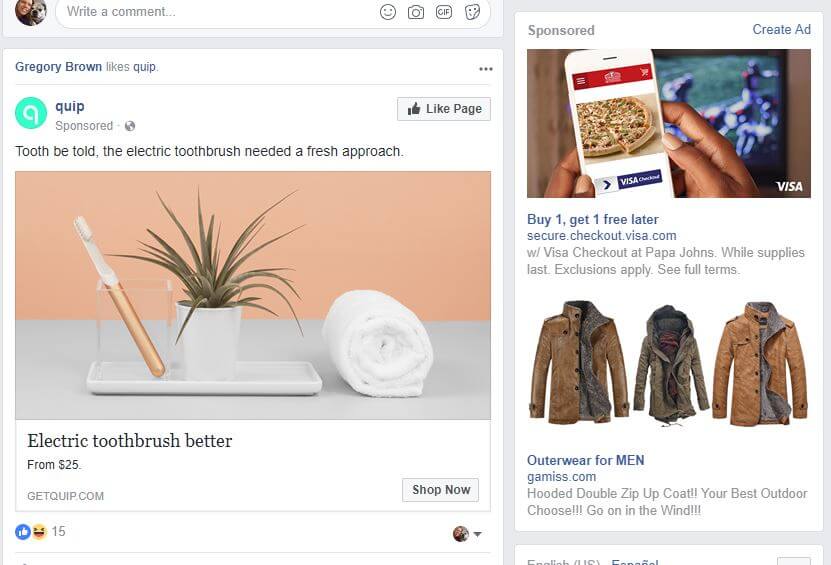831x565 pixels.
Task: Insert a GIF into the comment
Action: click(444, 12)
